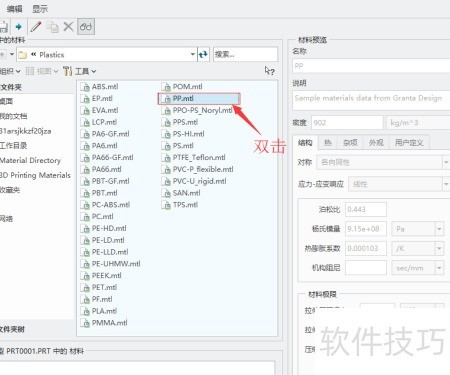Viewport: 450px width, 375px height.
Task: Open the 显示 menu
Action: (40, 9)
